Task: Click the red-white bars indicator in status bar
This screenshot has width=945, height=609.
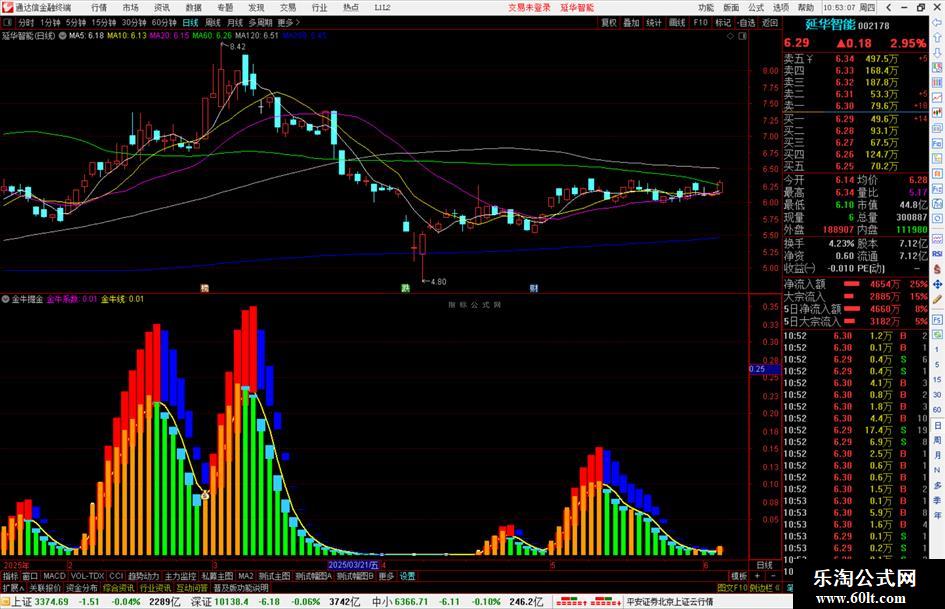Action: coord(588,602)
